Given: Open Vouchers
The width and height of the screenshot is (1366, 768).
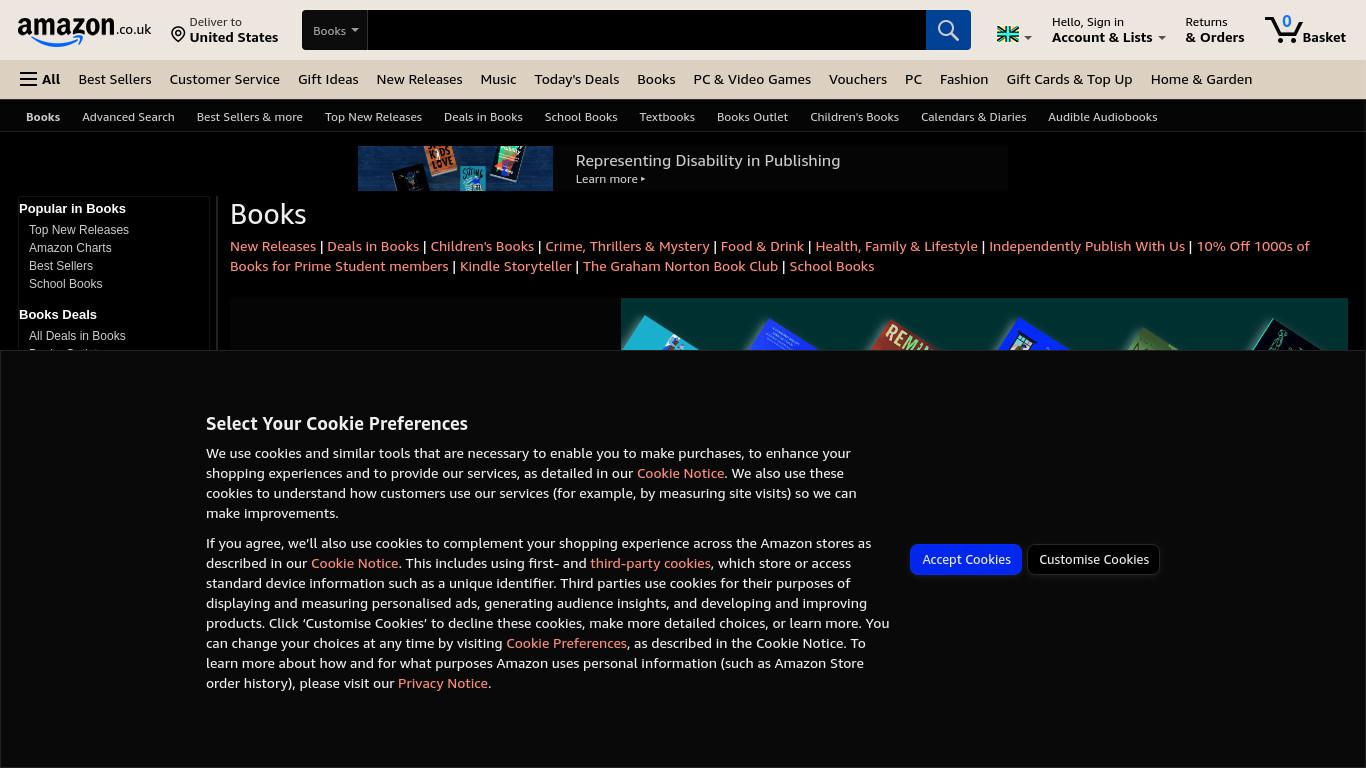Looking at the screenshot, I should pos(857,79).
